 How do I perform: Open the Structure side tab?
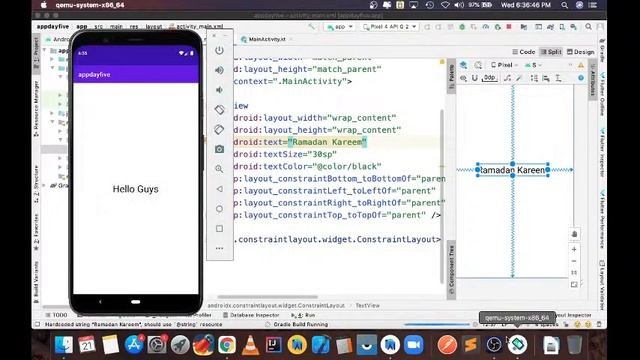tap(36, 184)
